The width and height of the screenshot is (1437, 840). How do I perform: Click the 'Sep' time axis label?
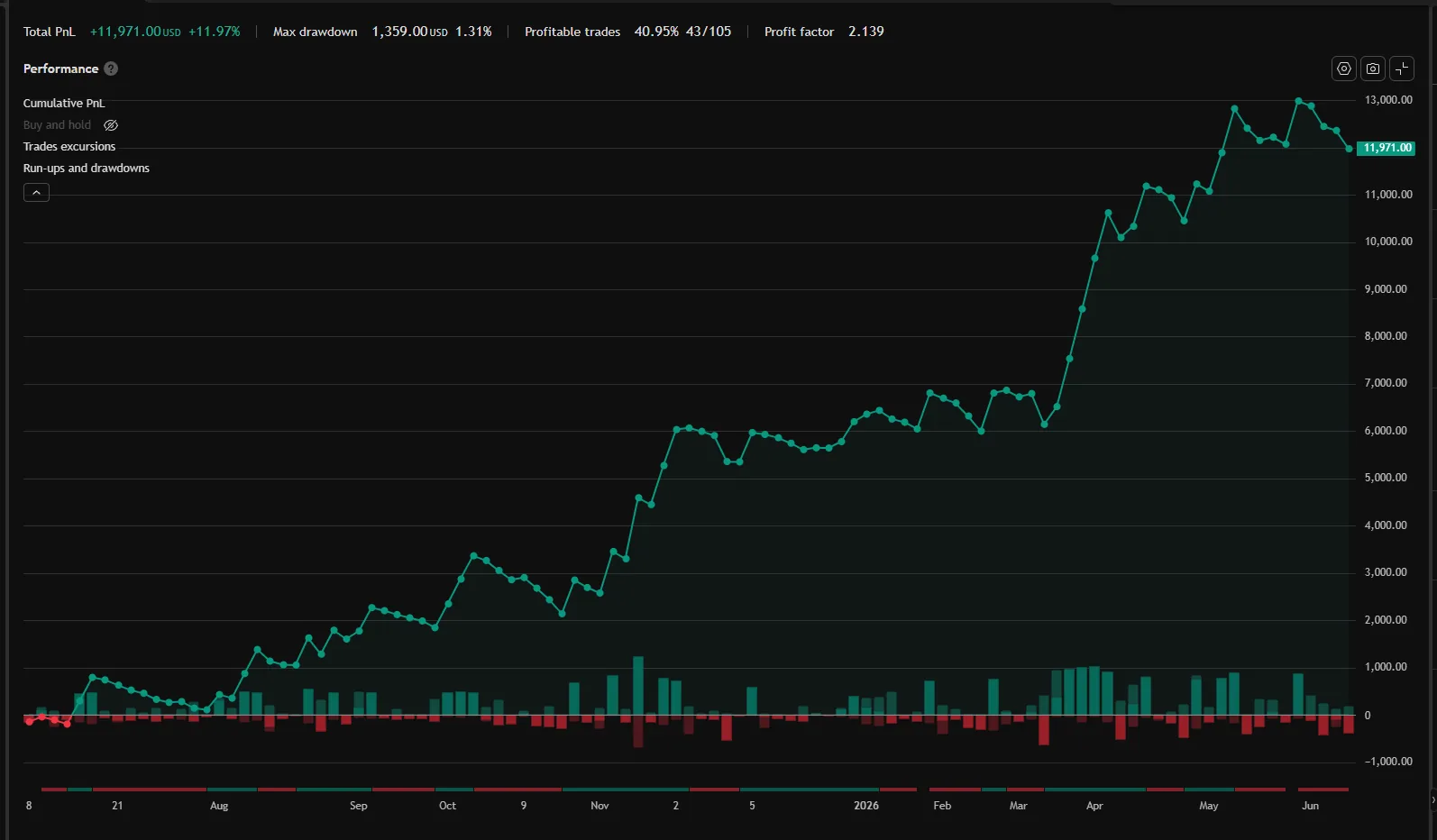pyautogui.click(x=359, y=806)
